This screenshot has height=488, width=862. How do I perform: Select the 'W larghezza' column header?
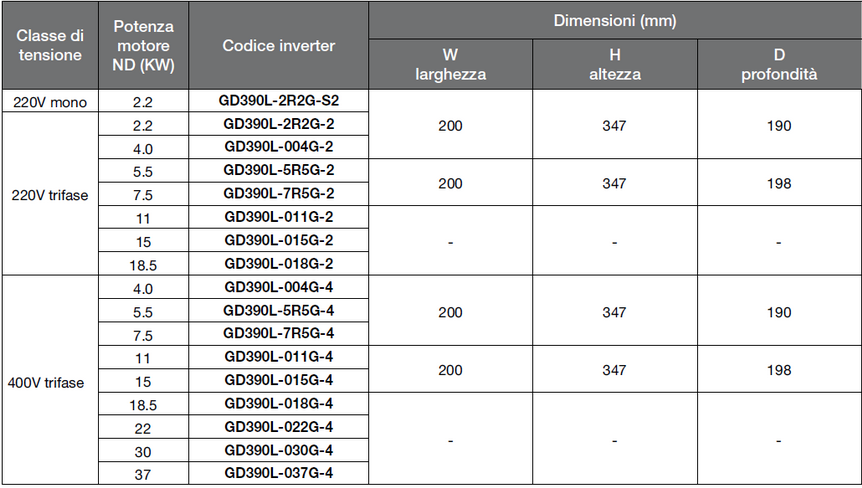(x=450, y=64)
